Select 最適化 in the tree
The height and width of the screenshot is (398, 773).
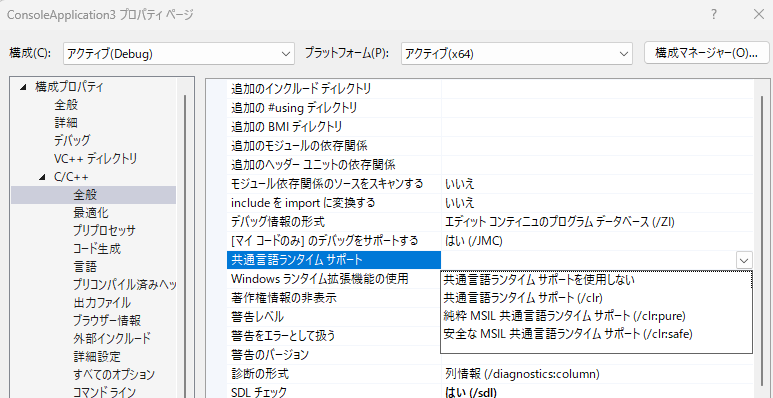tap(91, 213)
